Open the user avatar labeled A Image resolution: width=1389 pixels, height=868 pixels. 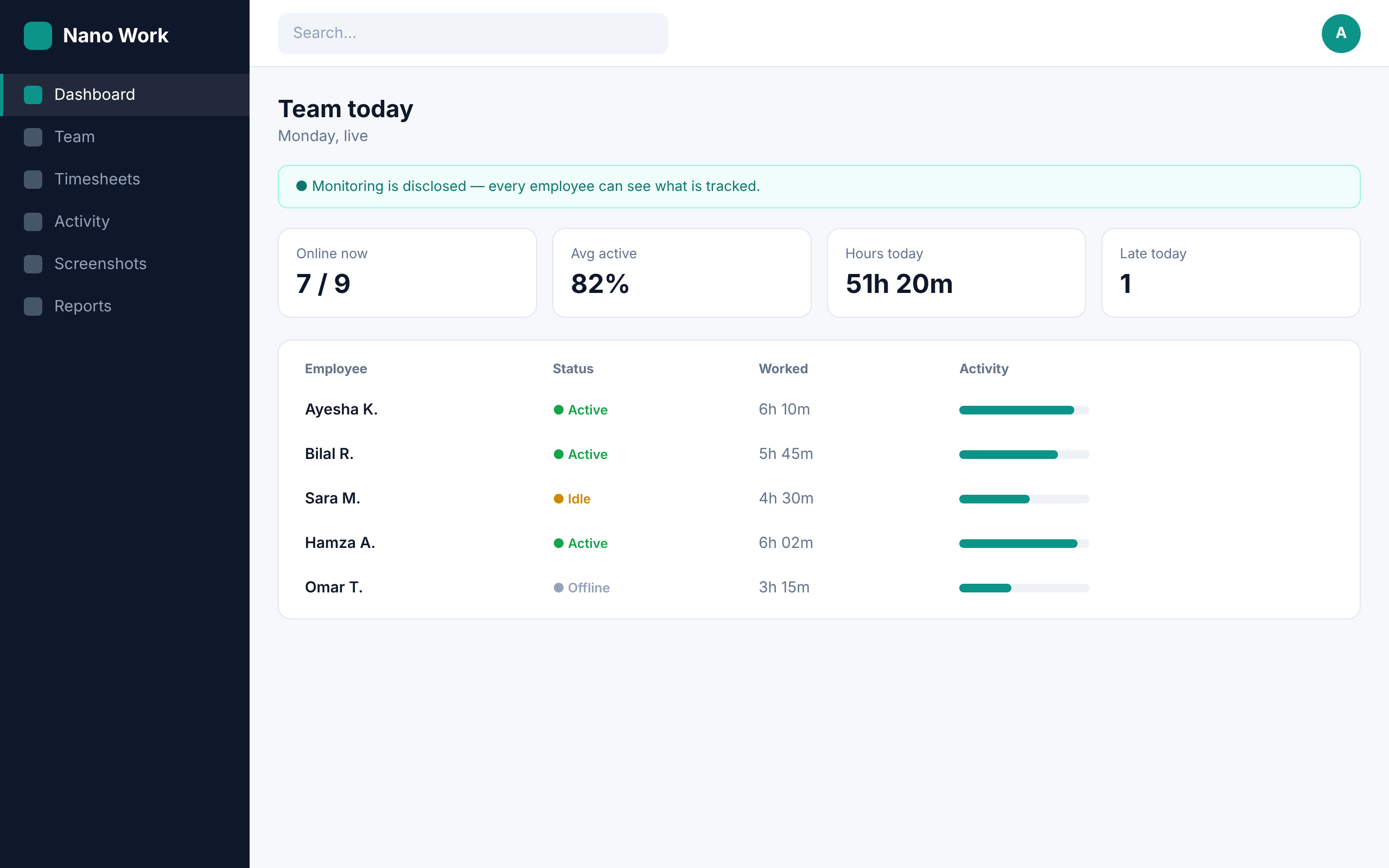pyautogui.click(x=1341, y=33)
